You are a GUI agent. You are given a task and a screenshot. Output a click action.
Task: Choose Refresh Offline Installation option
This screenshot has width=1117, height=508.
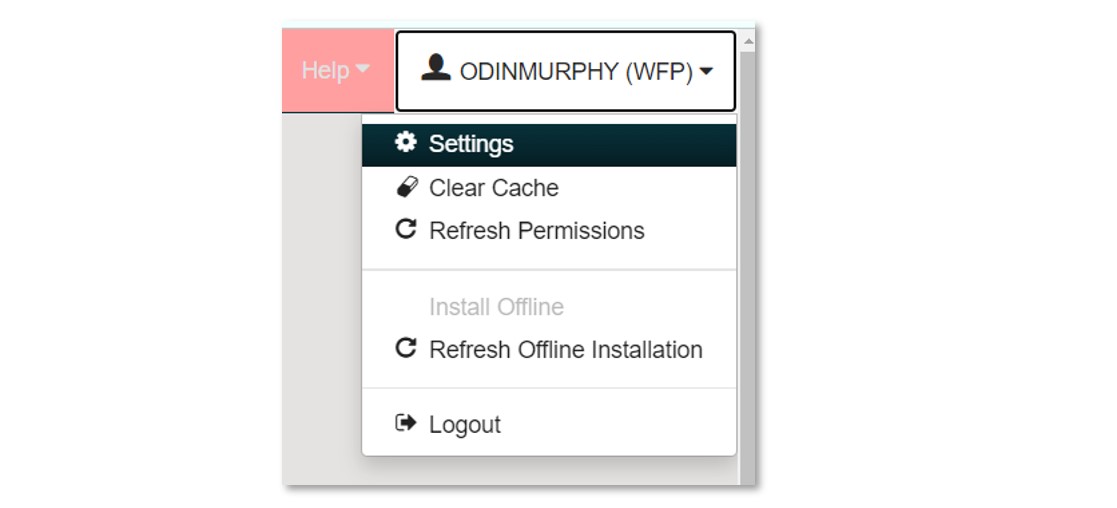coord(549,350)
